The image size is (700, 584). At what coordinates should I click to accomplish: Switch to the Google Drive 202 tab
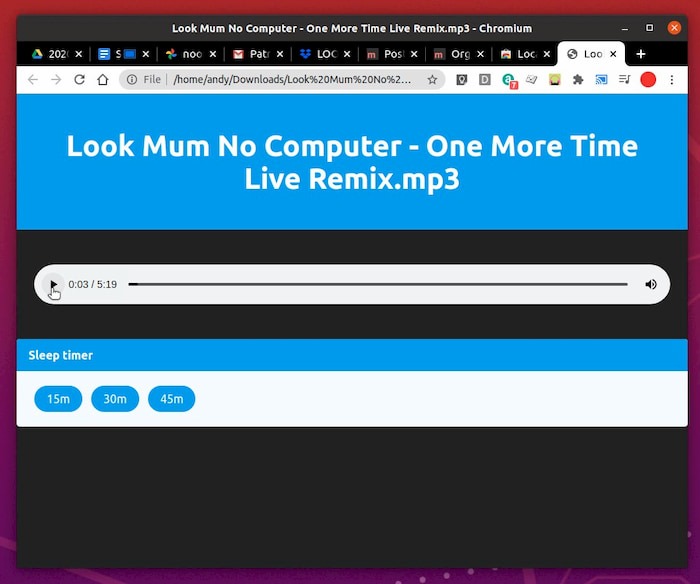tap(50, 54)
